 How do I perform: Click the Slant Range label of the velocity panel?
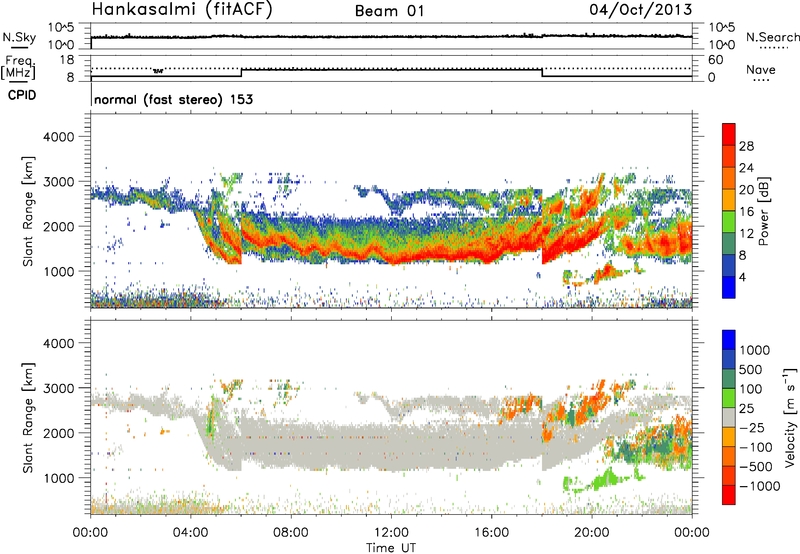coord(28,418)
